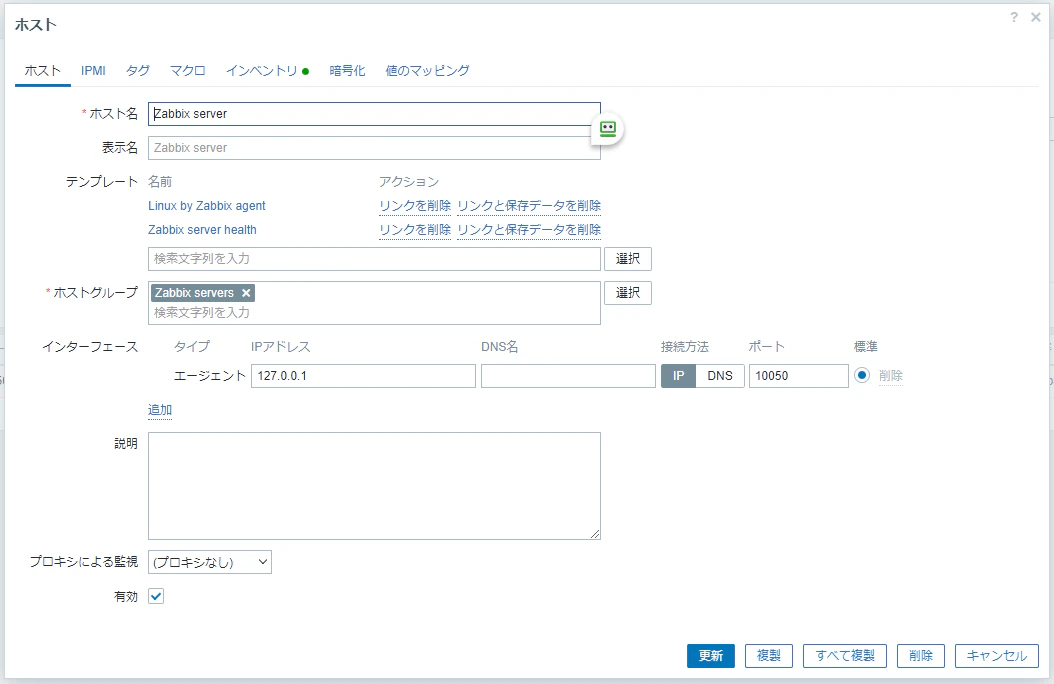This screenshot has width=1054, height=684.
Task: Click the 複製 button
Action: click(x=769, y=656)
